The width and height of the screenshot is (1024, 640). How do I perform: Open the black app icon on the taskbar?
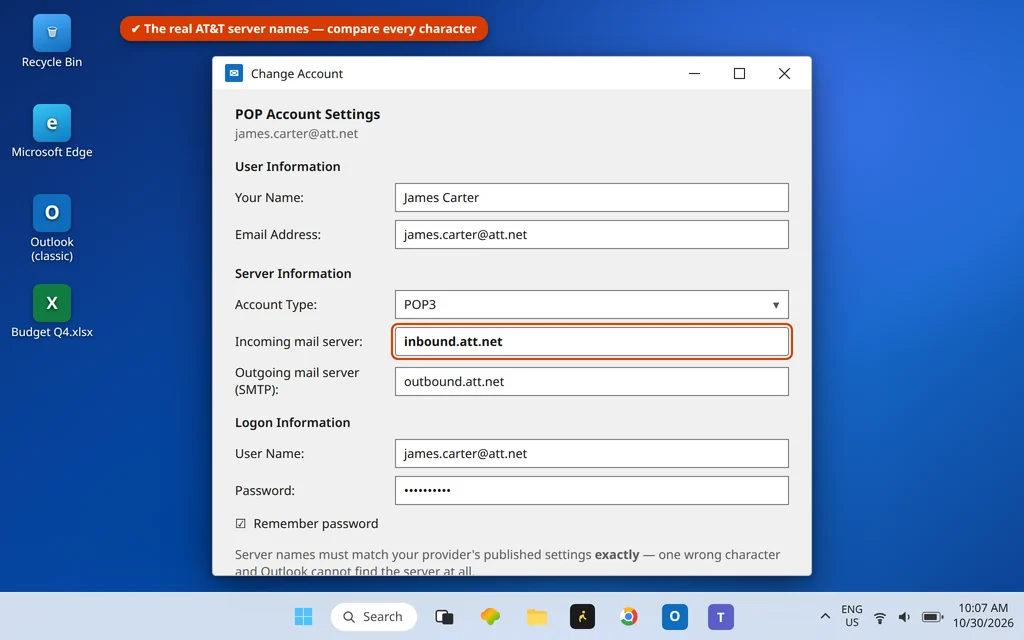(583, 616)
